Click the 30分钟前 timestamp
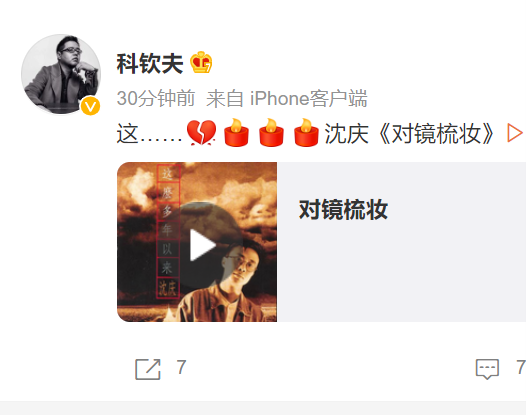Image resolution: width=526 pixels, height=415 pixels. 156,99
